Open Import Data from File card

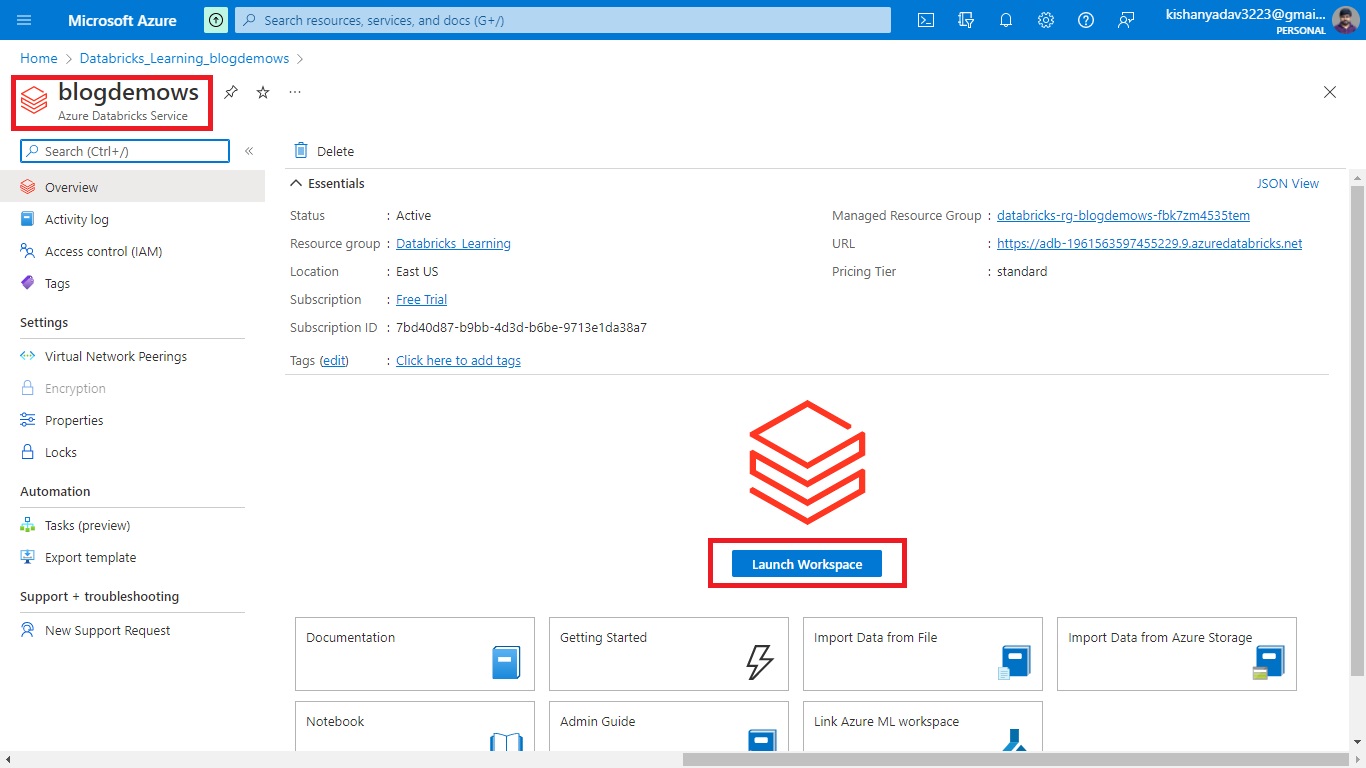923,654
